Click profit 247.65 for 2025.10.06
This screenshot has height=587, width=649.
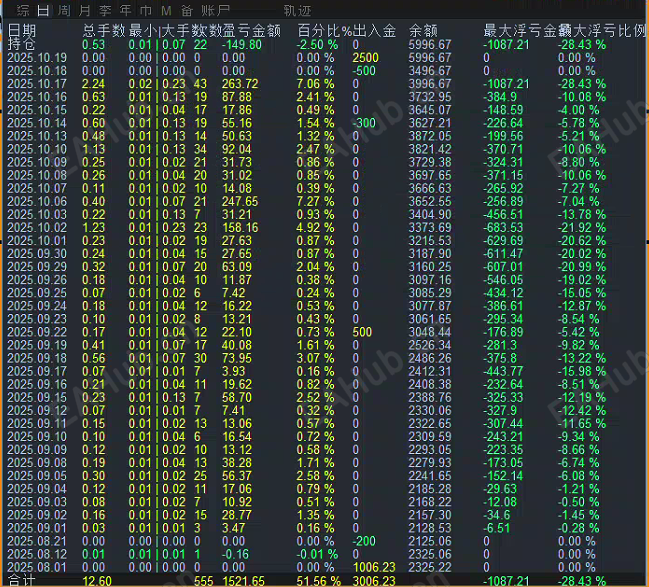click(240, 202)
